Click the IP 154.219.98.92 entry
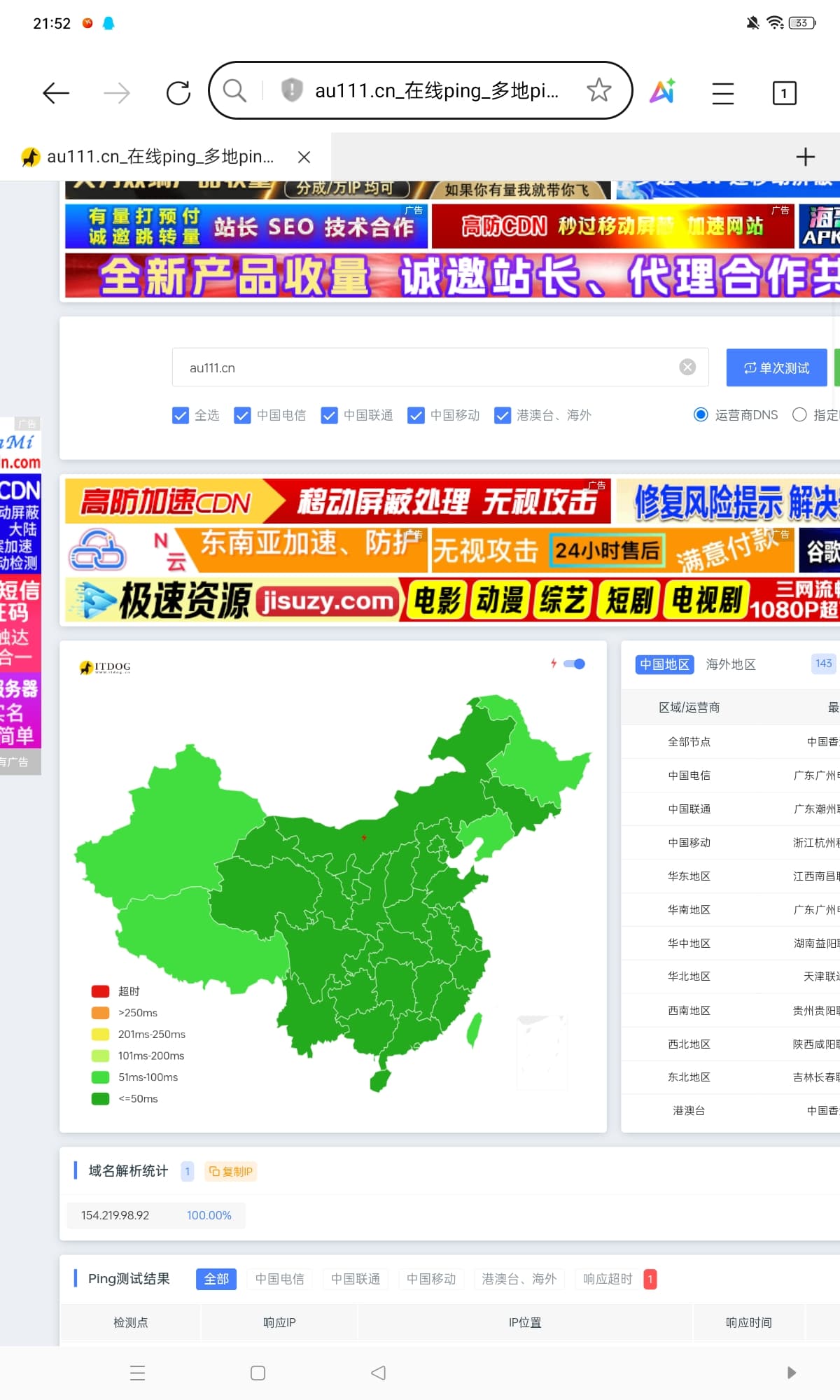This screenshot has width=840, height=1400. click(115, 1215)
